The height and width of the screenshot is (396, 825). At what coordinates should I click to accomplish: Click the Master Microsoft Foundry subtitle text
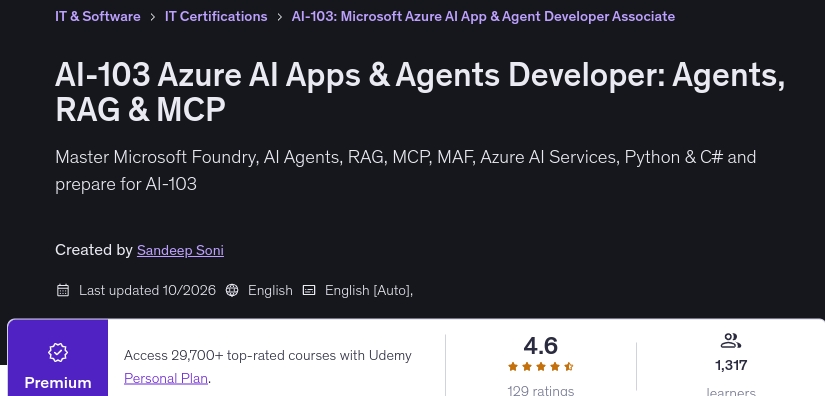(406, 170)
